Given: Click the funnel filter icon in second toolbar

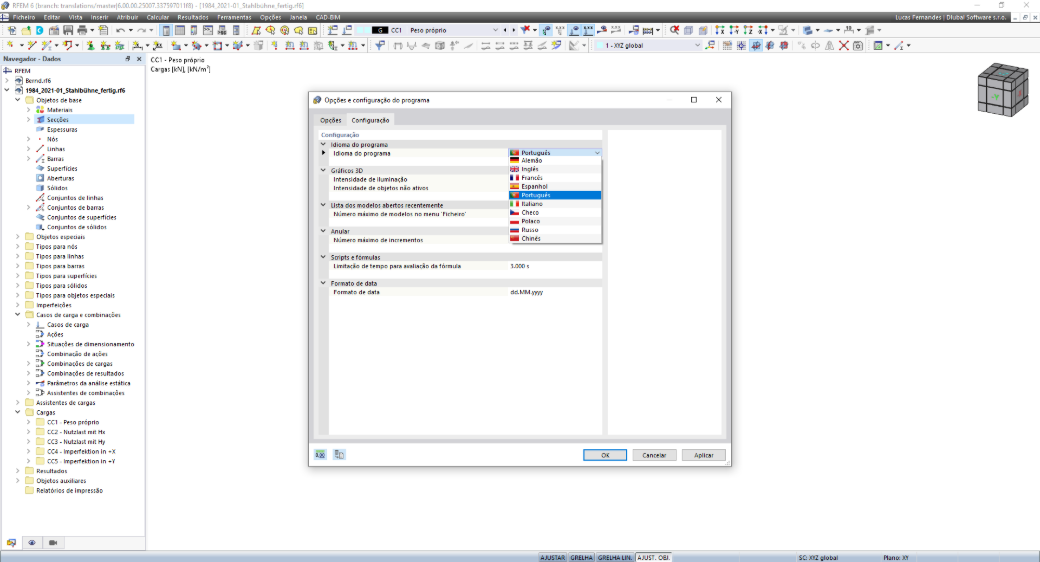Looking at the screenshot, I should point(379,45).
